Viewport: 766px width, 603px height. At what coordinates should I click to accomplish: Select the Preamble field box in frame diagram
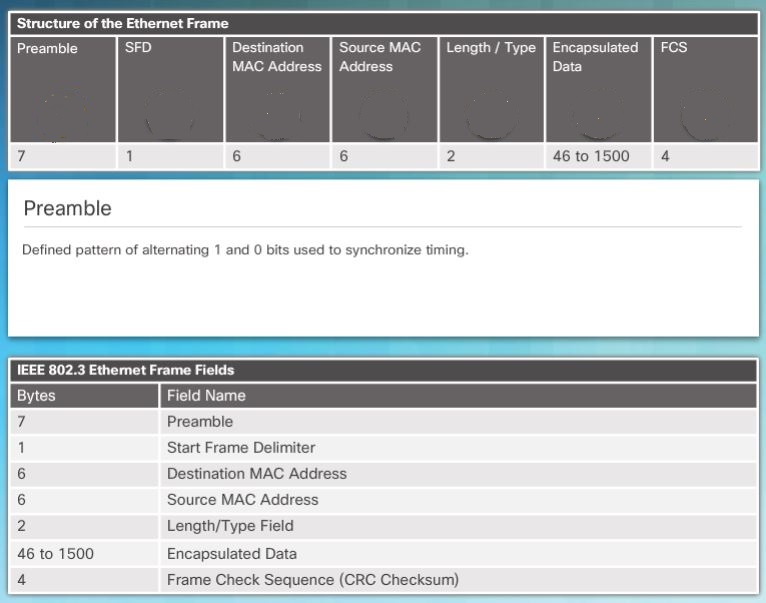[62, 90]
